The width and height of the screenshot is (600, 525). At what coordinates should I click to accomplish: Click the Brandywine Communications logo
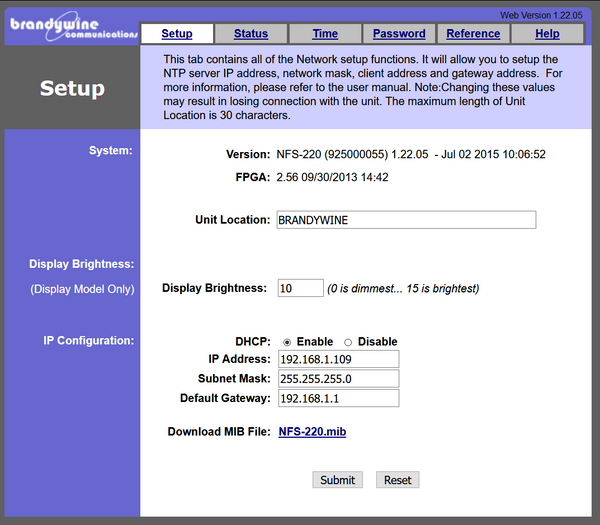[x=73, y=27]
